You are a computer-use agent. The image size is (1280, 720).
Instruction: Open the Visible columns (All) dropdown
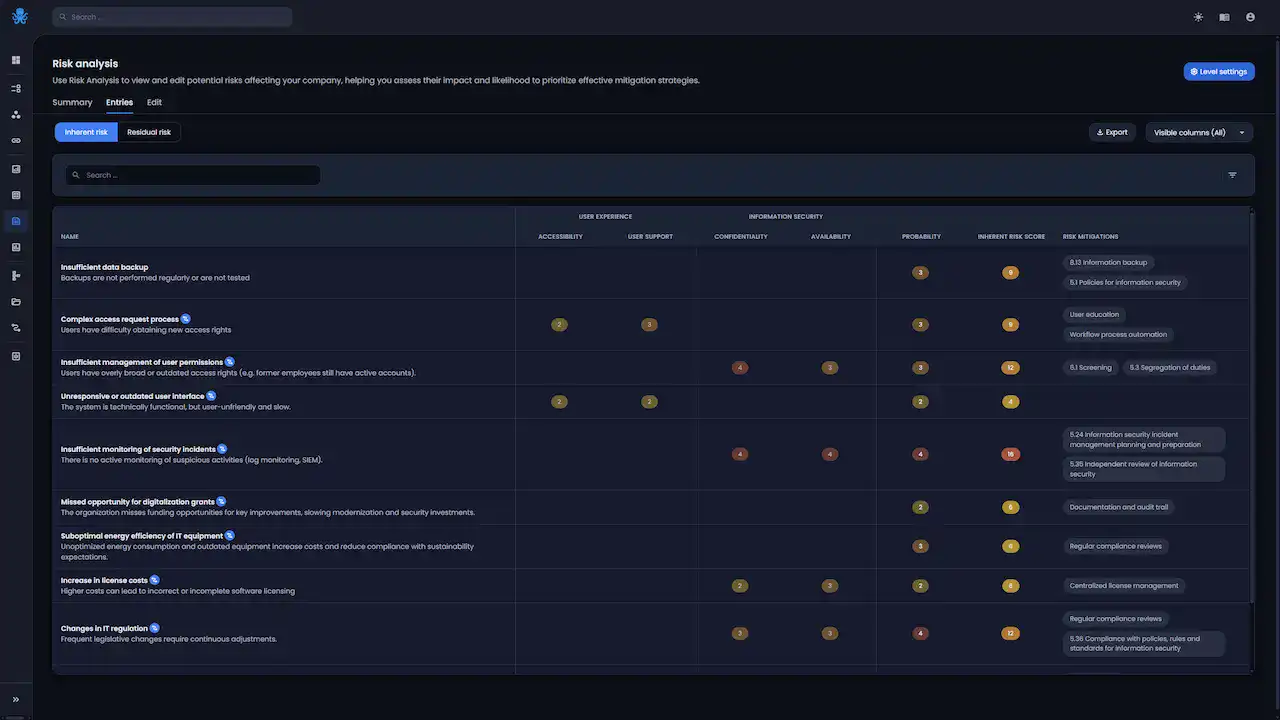[x=1200, y=132]
